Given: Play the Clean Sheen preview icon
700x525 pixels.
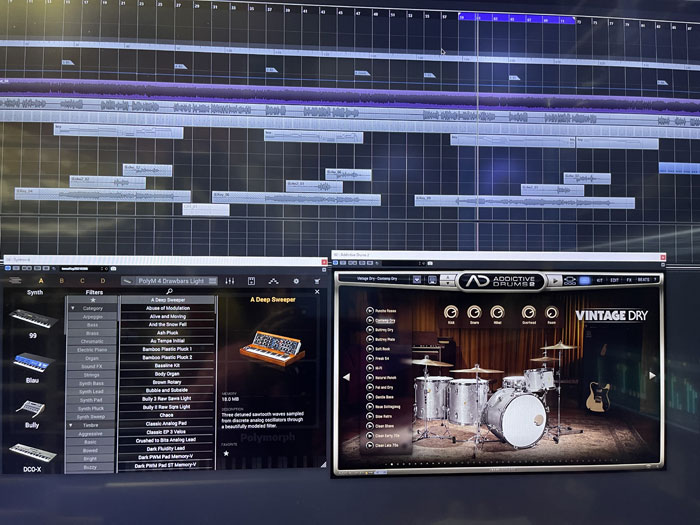Looking at the screenshot, I should click(x=370, y=426).
